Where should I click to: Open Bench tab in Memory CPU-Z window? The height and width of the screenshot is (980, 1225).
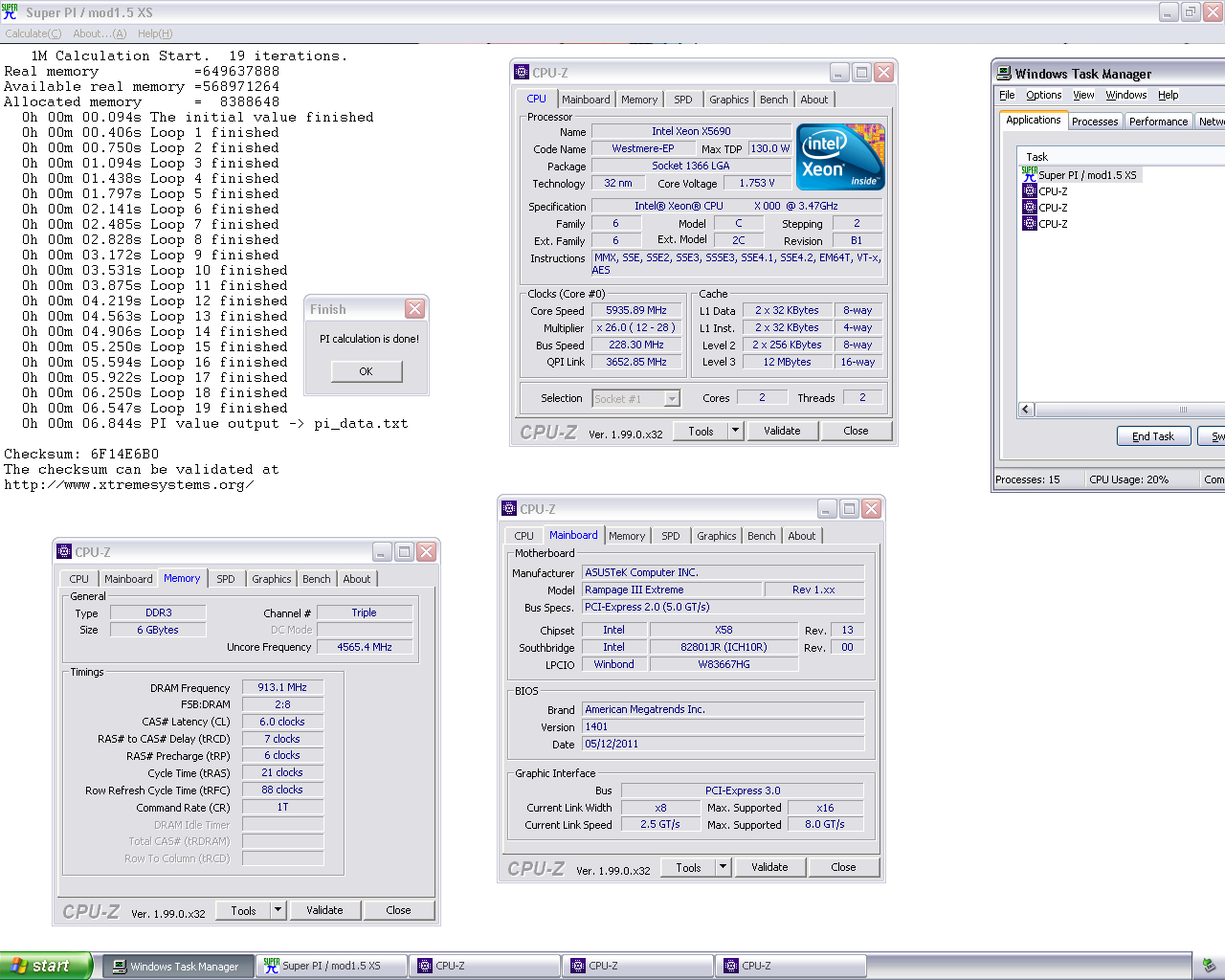(317, 579)
